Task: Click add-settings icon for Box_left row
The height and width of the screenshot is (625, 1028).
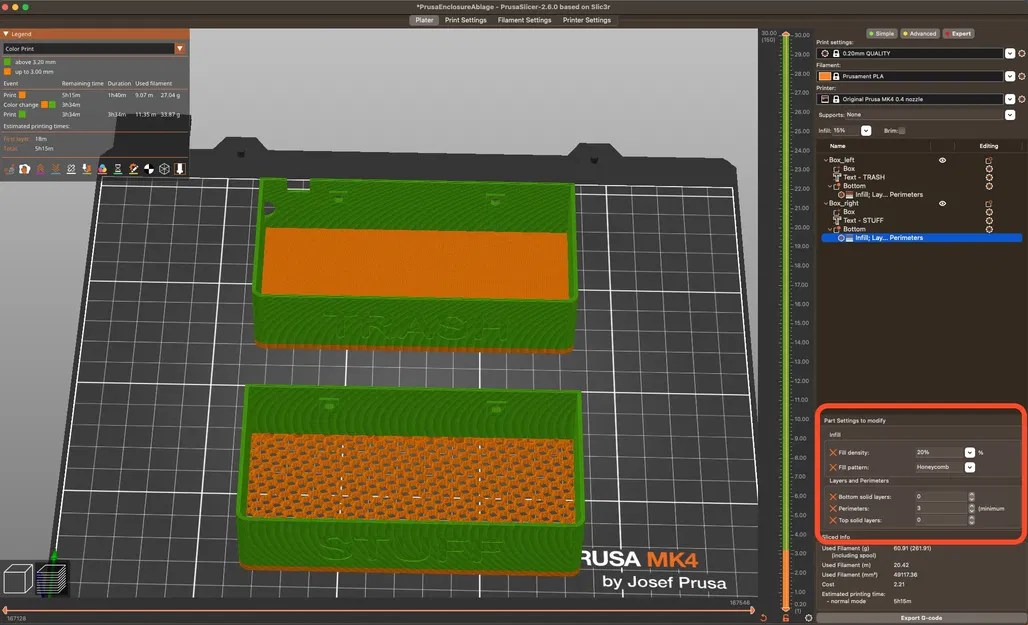Action: (989, 160)
